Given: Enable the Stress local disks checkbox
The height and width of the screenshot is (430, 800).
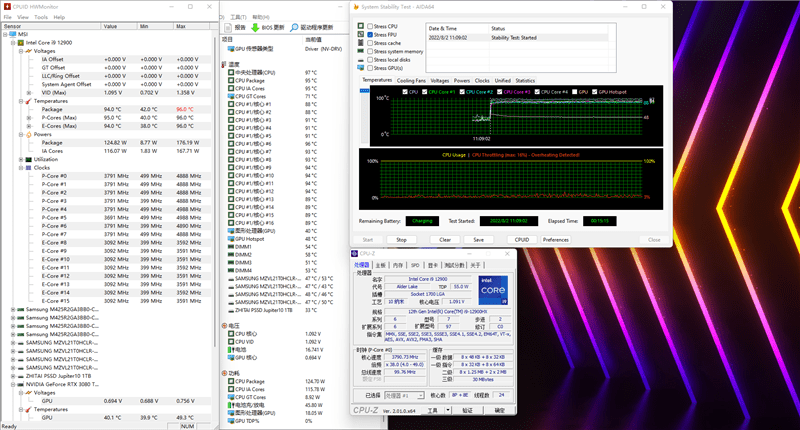Looking at the screenshot, I should pyautogui.click(x=370, y=60).
